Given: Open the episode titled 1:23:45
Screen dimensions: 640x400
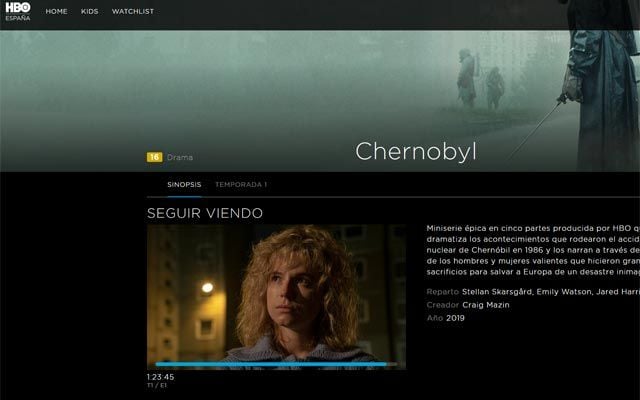Looking at the screenshot, I should [x=160, y=377].
